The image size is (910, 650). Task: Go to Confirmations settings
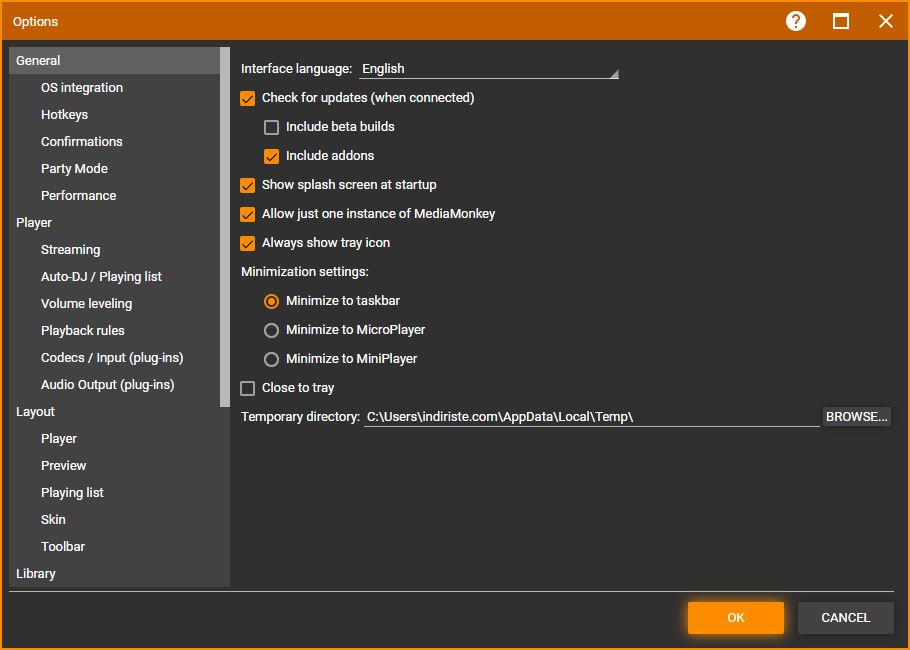82,142
